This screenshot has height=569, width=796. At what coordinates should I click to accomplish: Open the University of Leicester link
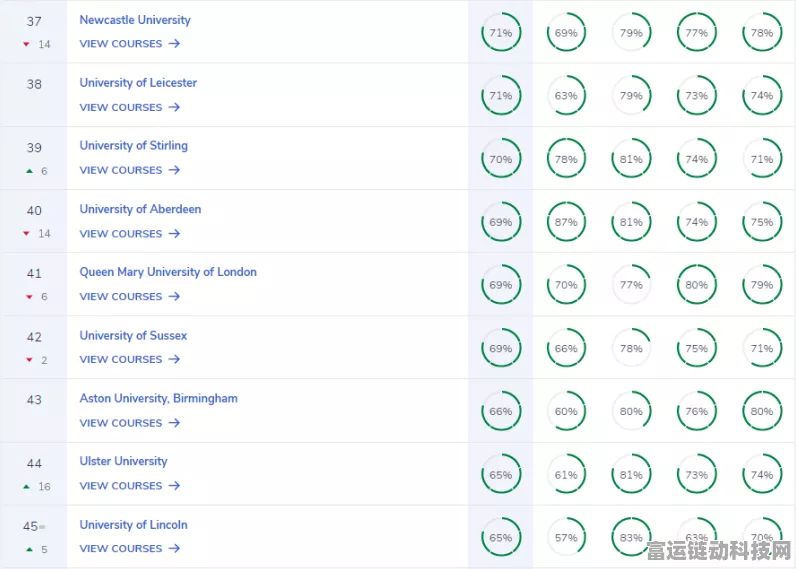pyautogui.click(x=138, y=83)
